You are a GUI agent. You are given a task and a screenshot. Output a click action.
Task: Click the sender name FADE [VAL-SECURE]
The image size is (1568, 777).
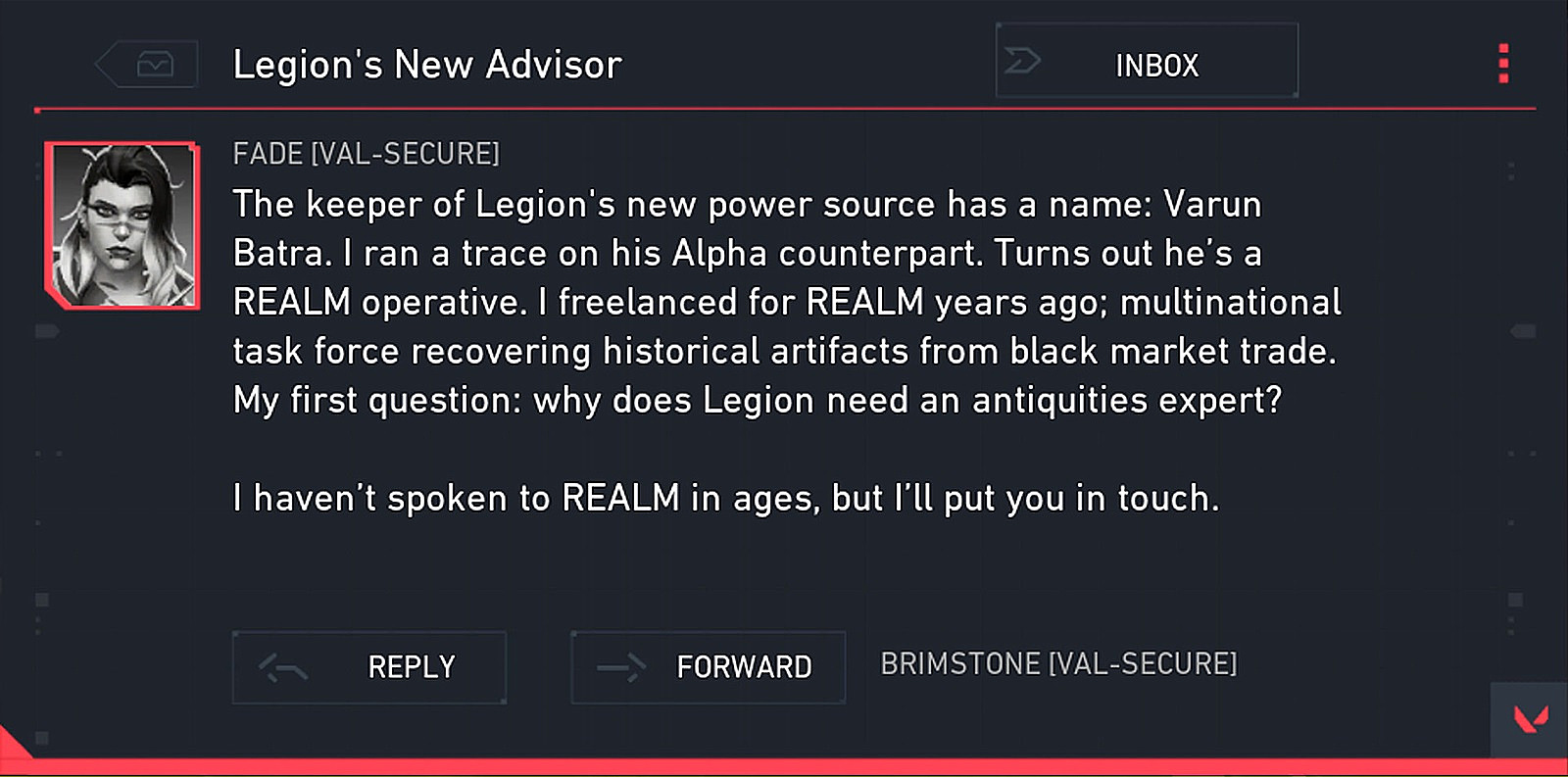pyautogui.click(x=366, y=154)
